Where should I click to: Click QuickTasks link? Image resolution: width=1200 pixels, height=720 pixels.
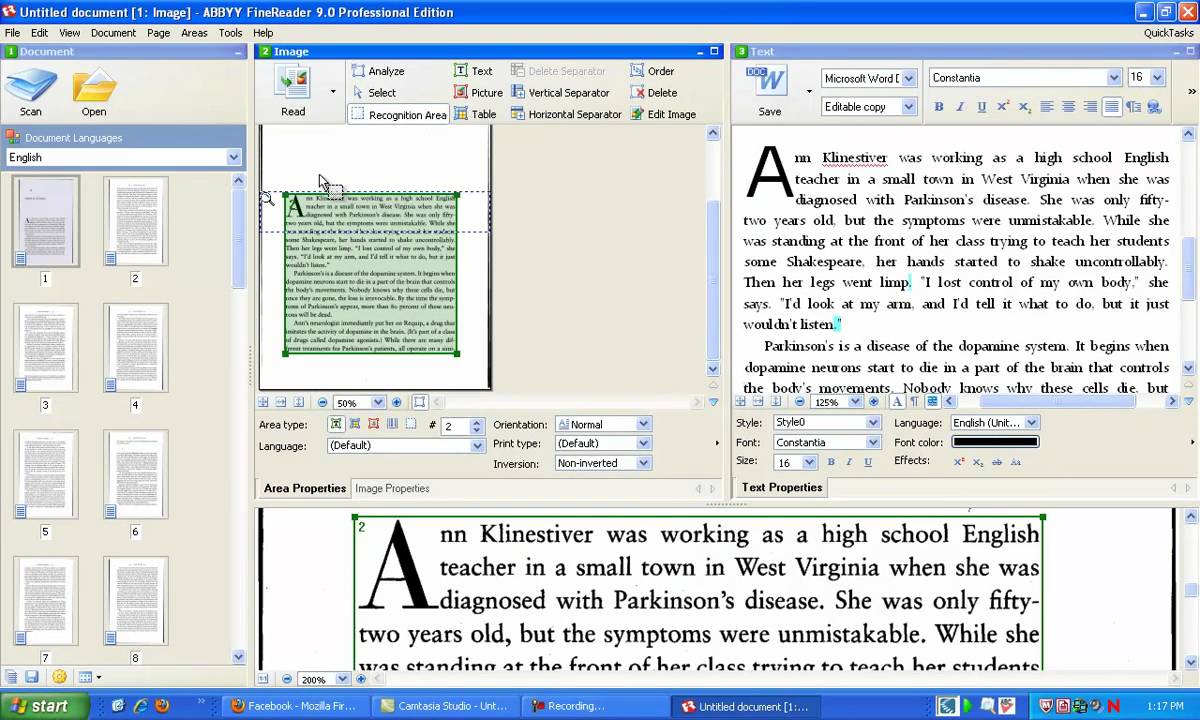pyautogui.click(x=1168, y=33)
